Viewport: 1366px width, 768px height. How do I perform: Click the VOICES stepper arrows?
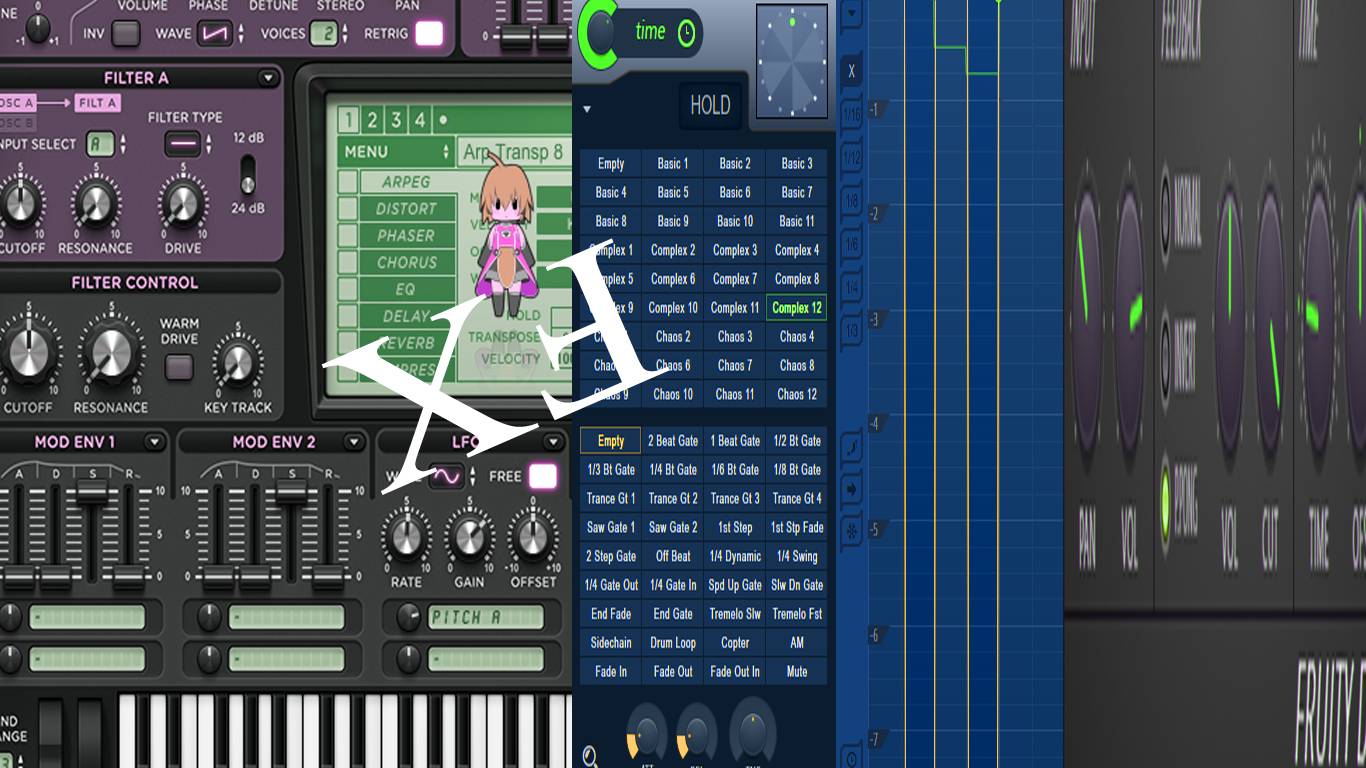[345, 33]
